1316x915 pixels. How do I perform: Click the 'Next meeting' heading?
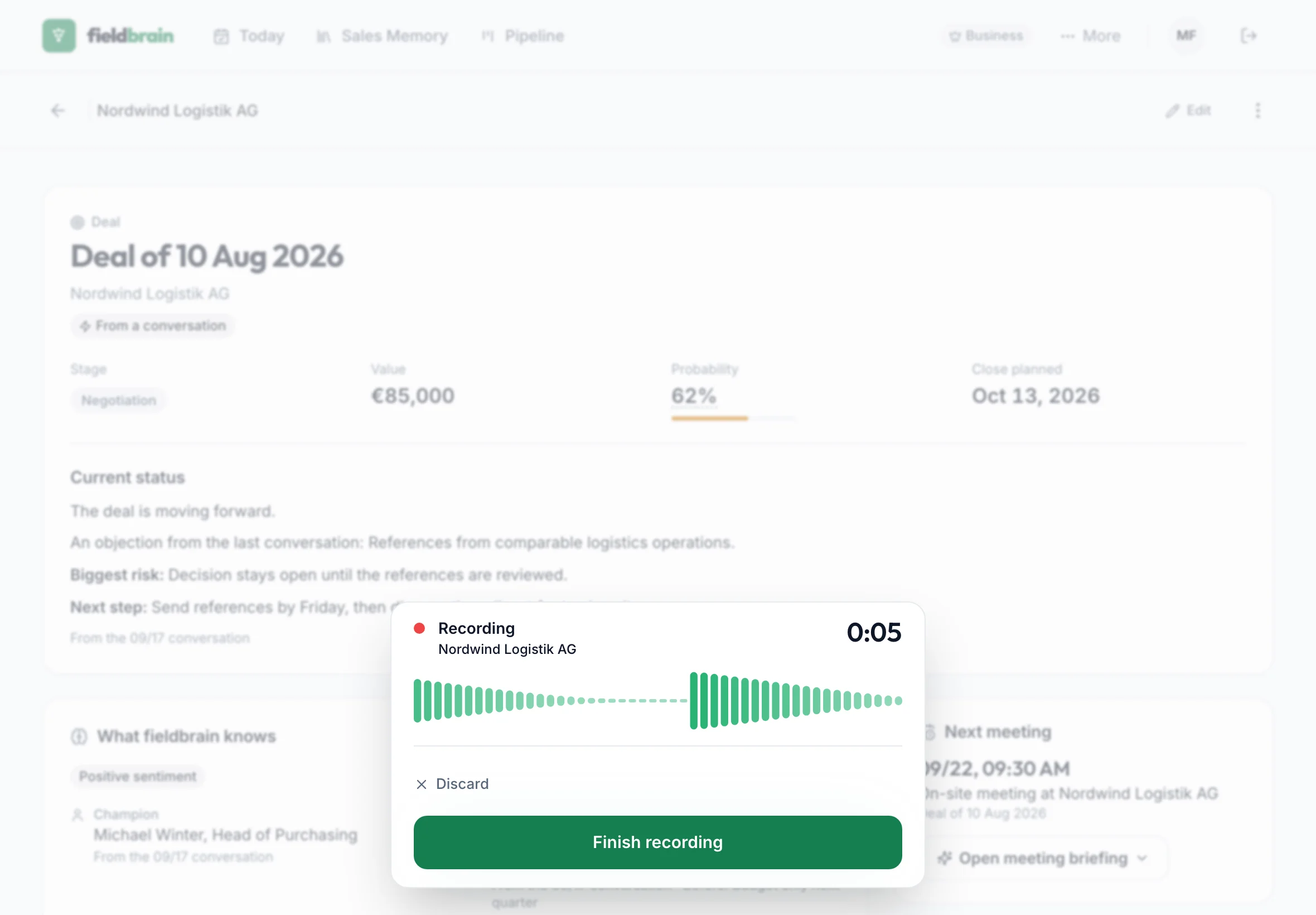click(x=998, y=731)
